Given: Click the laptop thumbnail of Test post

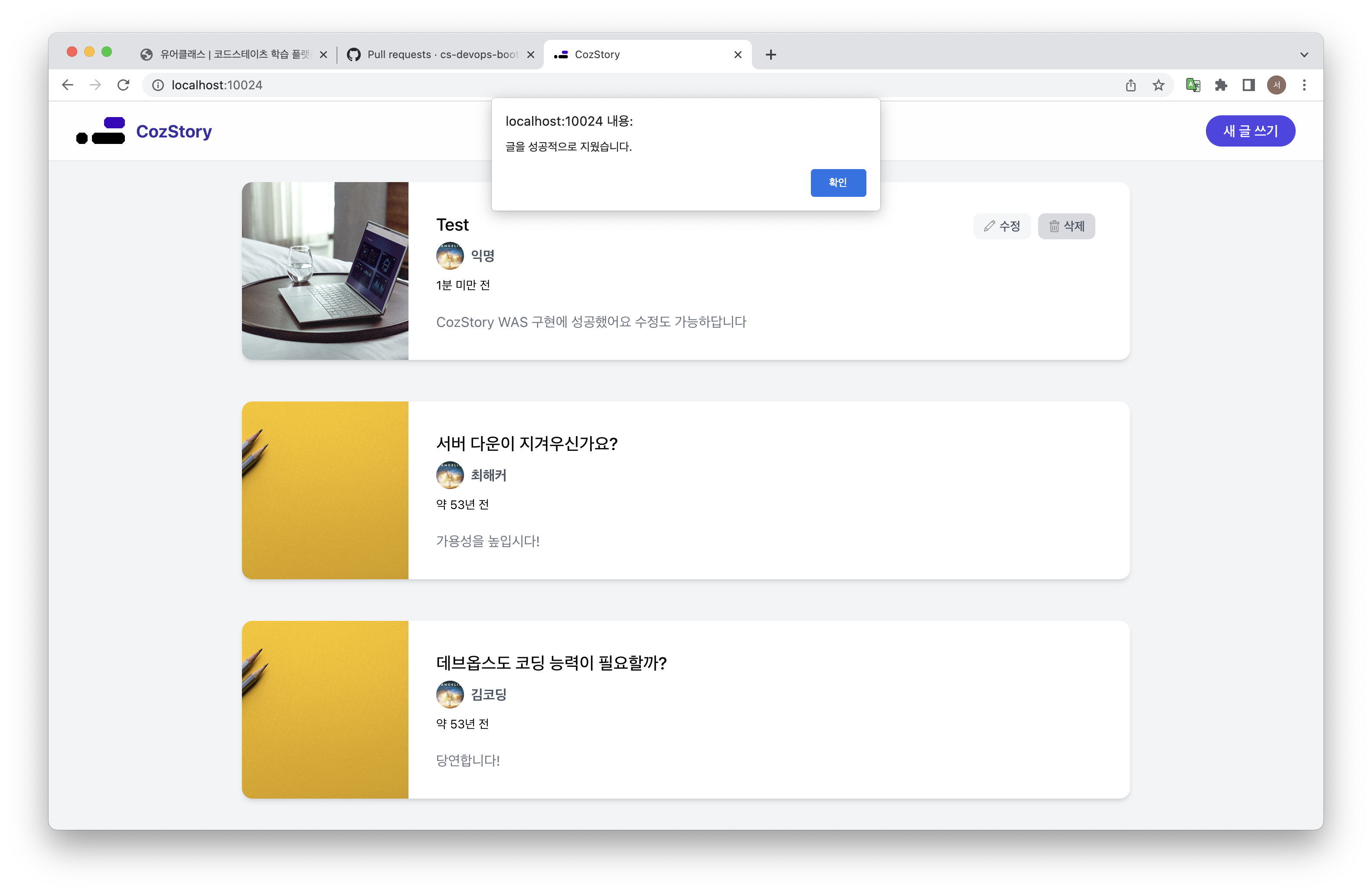Looking at the screenshot, I should (325, 271).
